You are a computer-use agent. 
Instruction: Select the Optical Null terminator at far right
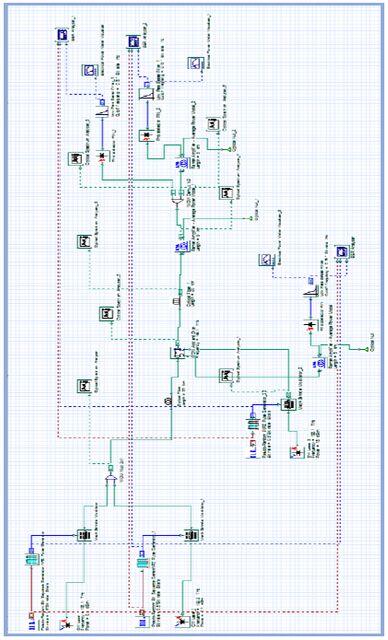(359, 349)
